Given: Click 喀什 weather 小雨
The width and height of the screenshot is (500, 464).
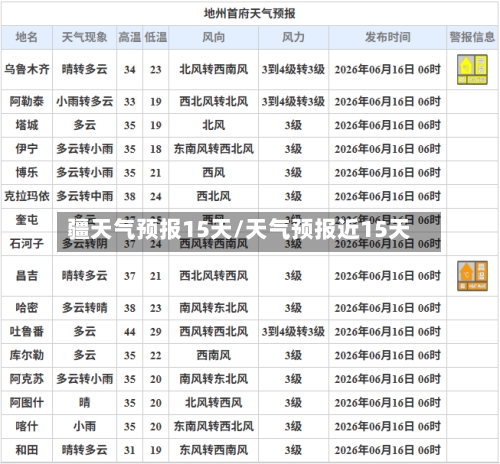Looking at the screenshot, I should click(x=84, y=426).
